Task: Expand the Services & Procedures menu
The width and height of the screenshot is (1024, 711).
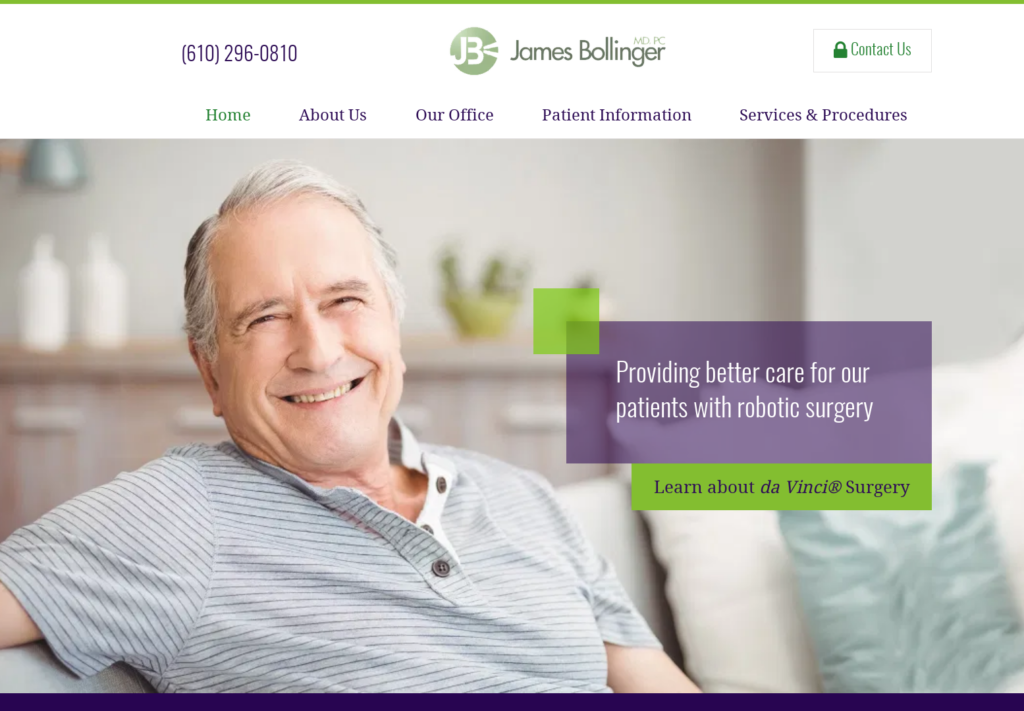Action: (x=823, y=115)
